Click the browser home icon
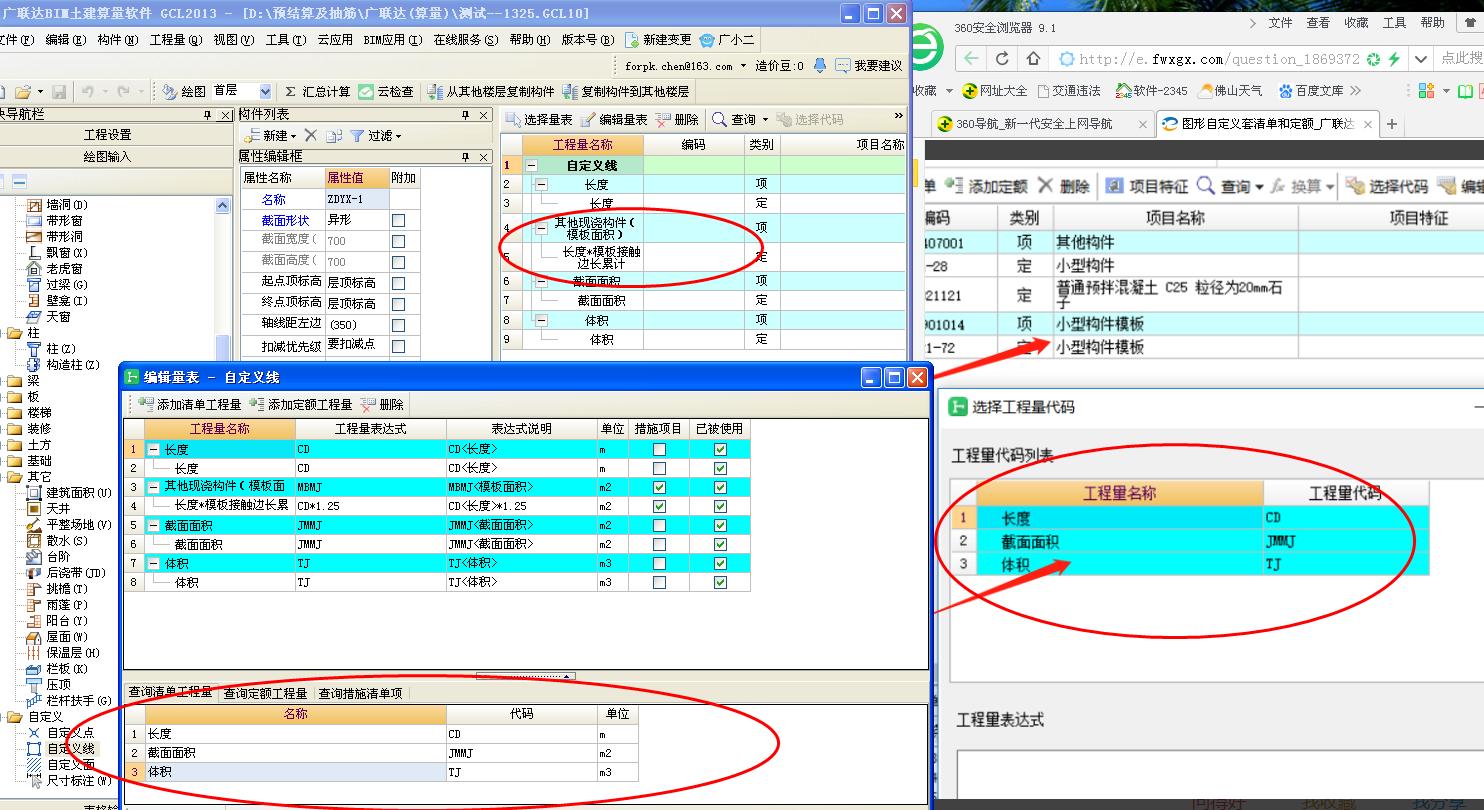 [x=1034, y=59]
